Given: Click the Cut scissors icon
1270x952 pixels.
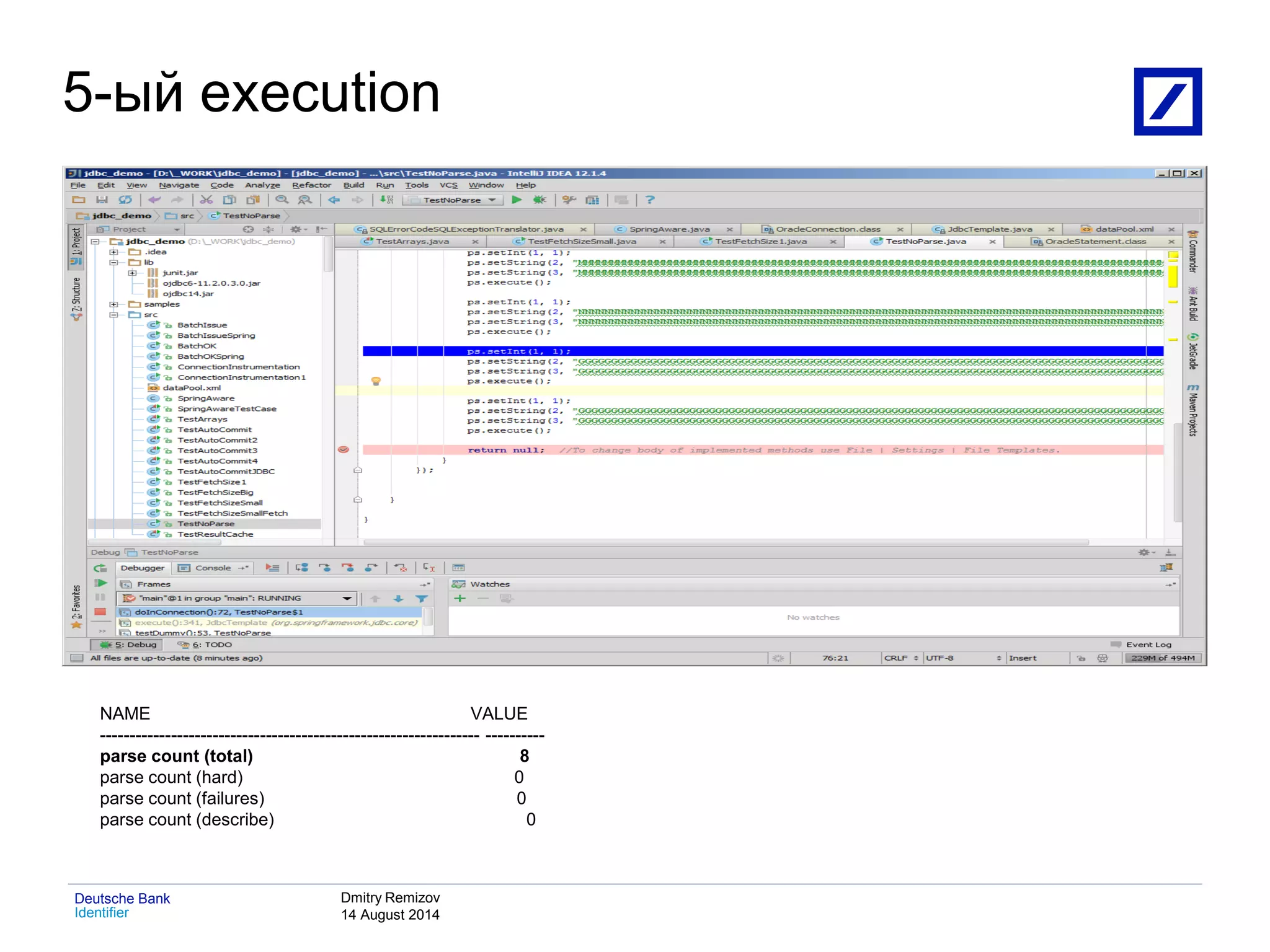Looking at the screenshot, I should tap(206, 200).
